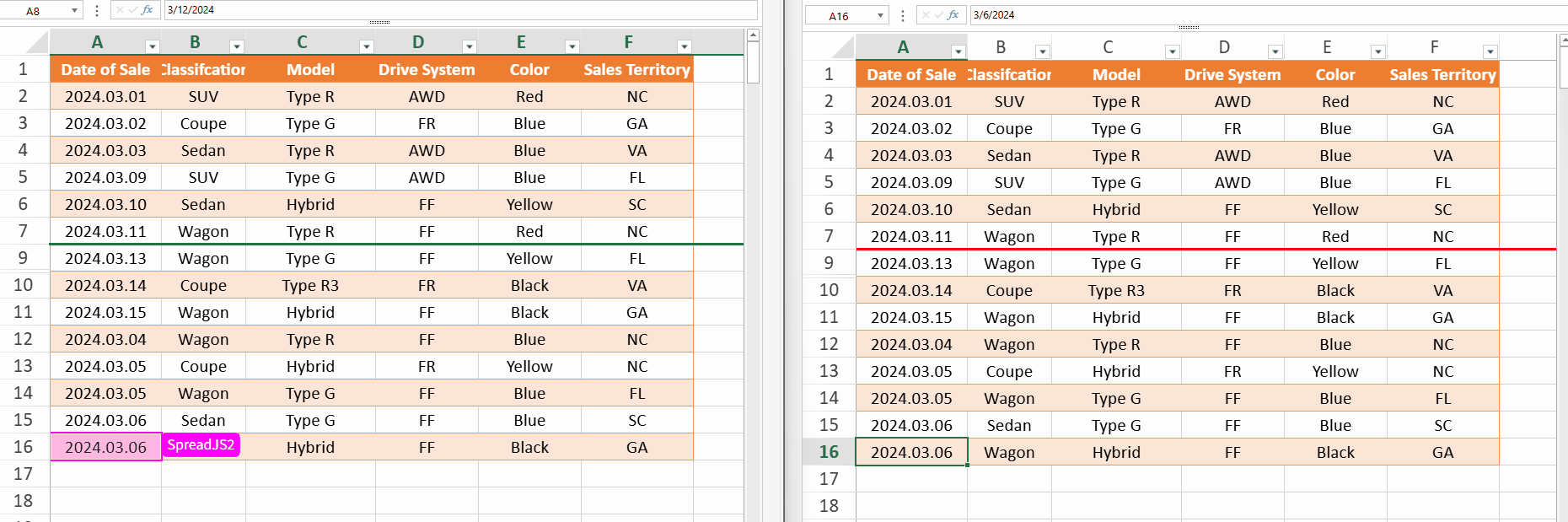Viewport: 1568px width, 522px height.
Task: Click the enter checkmark icon in right formula bar
Action: click(x=939, y=15)
